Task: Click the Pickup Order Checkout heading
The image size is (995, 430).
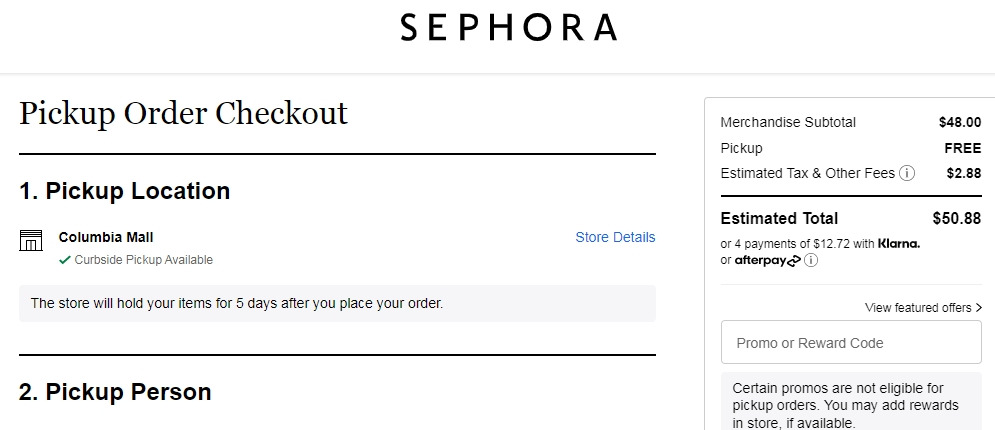Action: [x=183, y=113]
